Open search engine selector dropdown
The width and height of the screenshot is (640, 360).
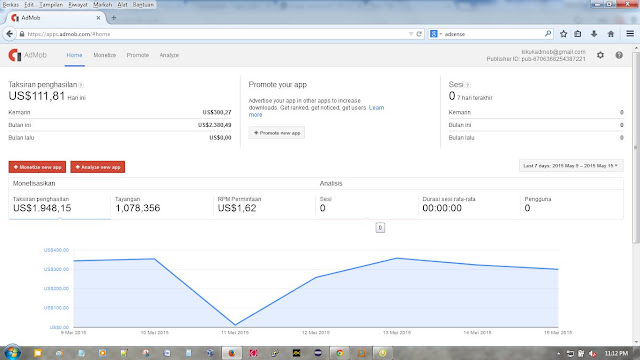click(436, 34)
